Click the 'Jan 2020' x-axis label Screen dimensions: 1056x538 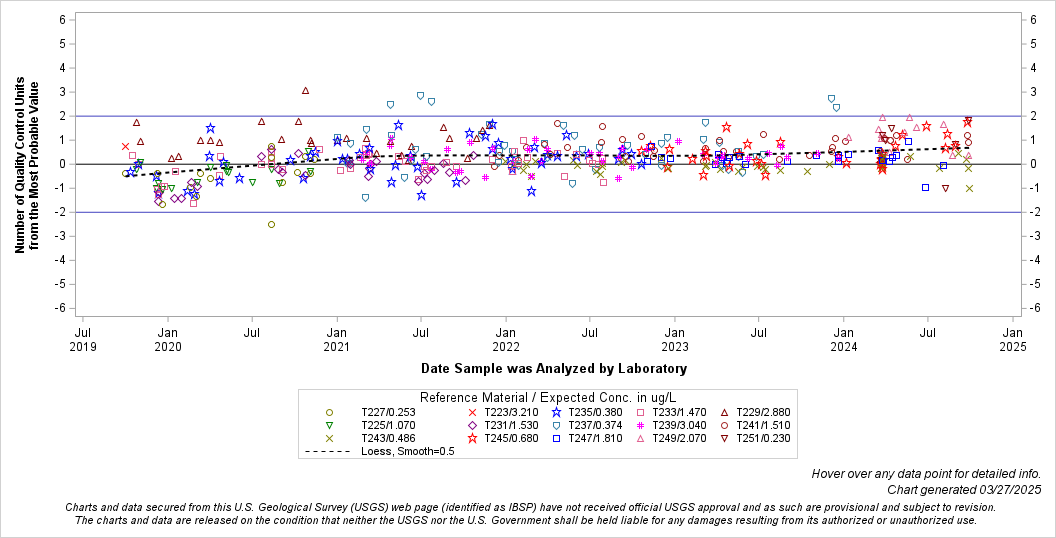168,339
